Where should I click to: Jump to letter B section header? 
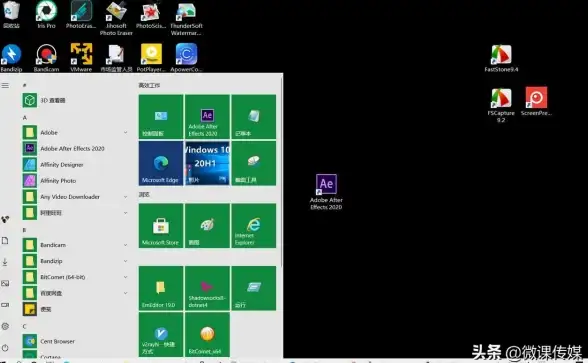coord(24,230)
